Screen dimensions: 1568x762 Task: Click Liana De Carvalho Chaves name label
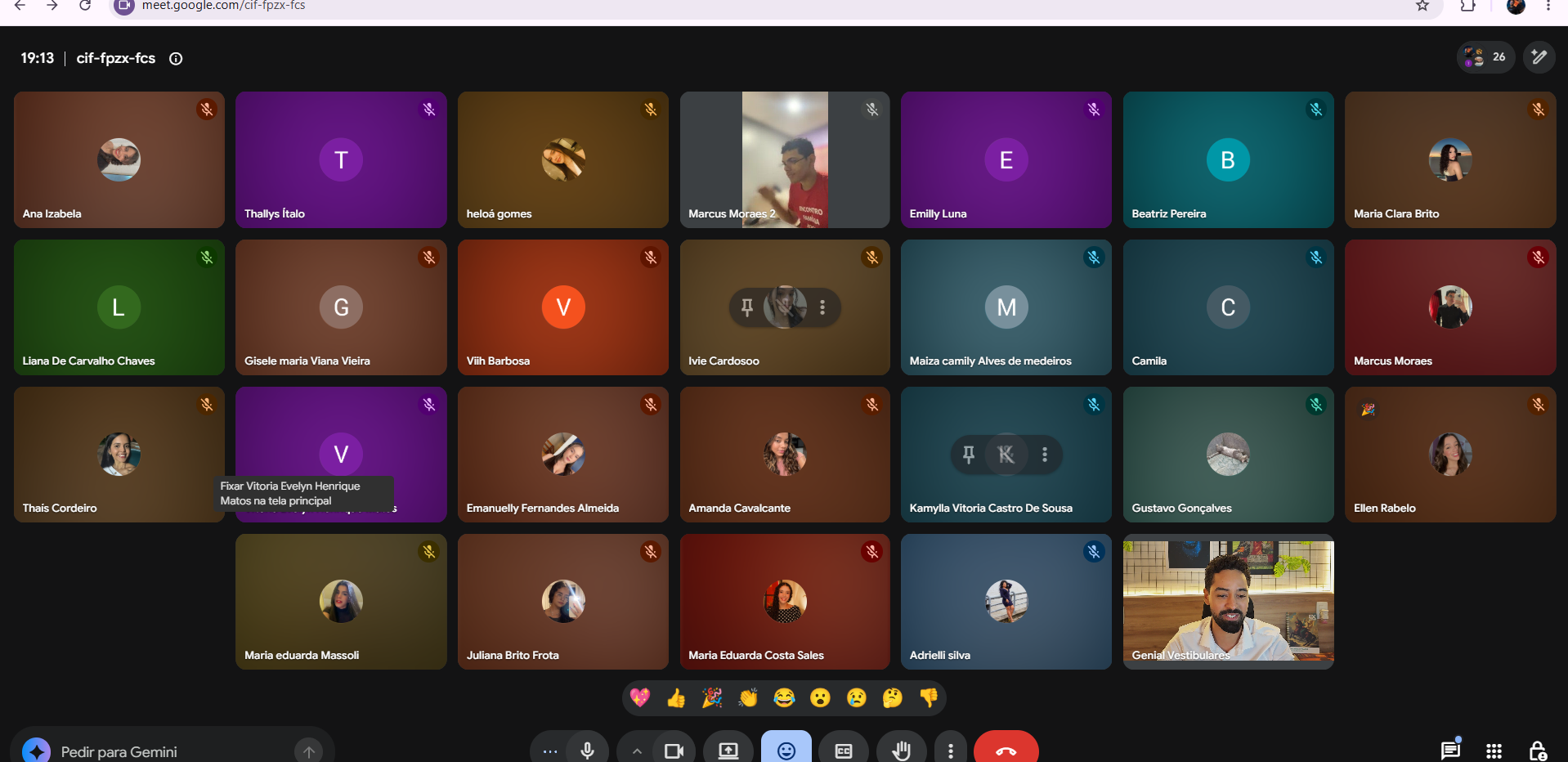[x=88, y=361]
